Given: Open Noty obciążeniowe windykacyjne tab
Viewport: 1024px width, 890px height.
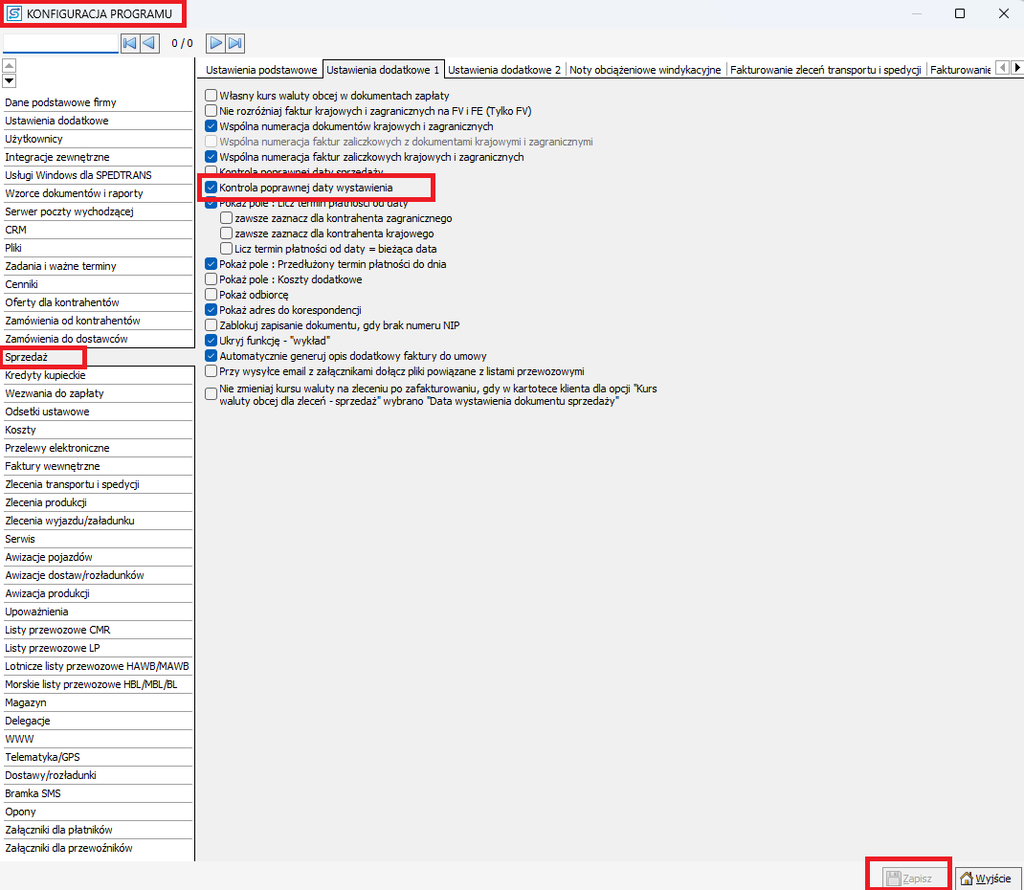Looking at the screenshot, I should coord(645,69).
